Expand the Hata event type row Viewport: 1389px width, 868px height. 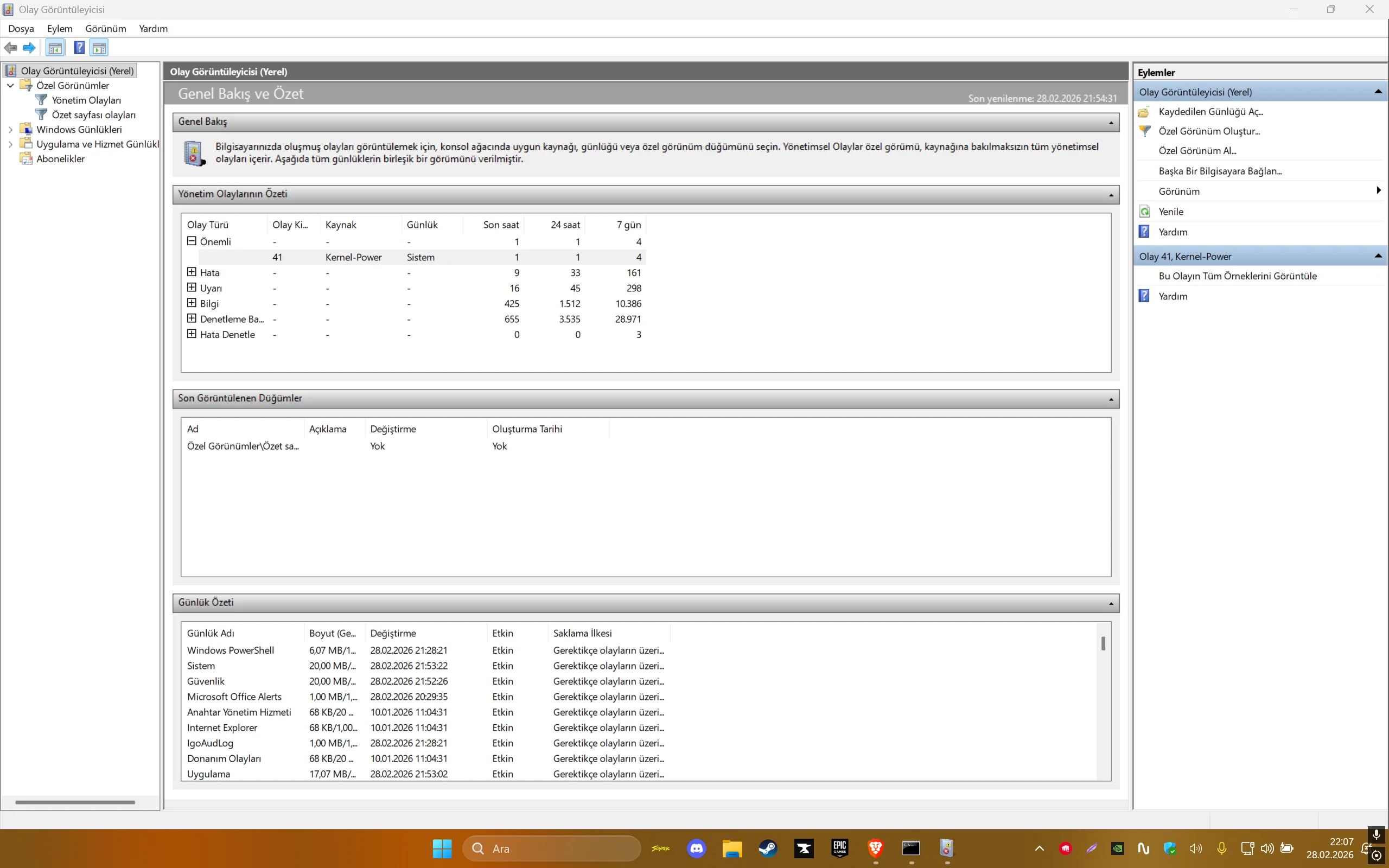(x=192, y=272)
